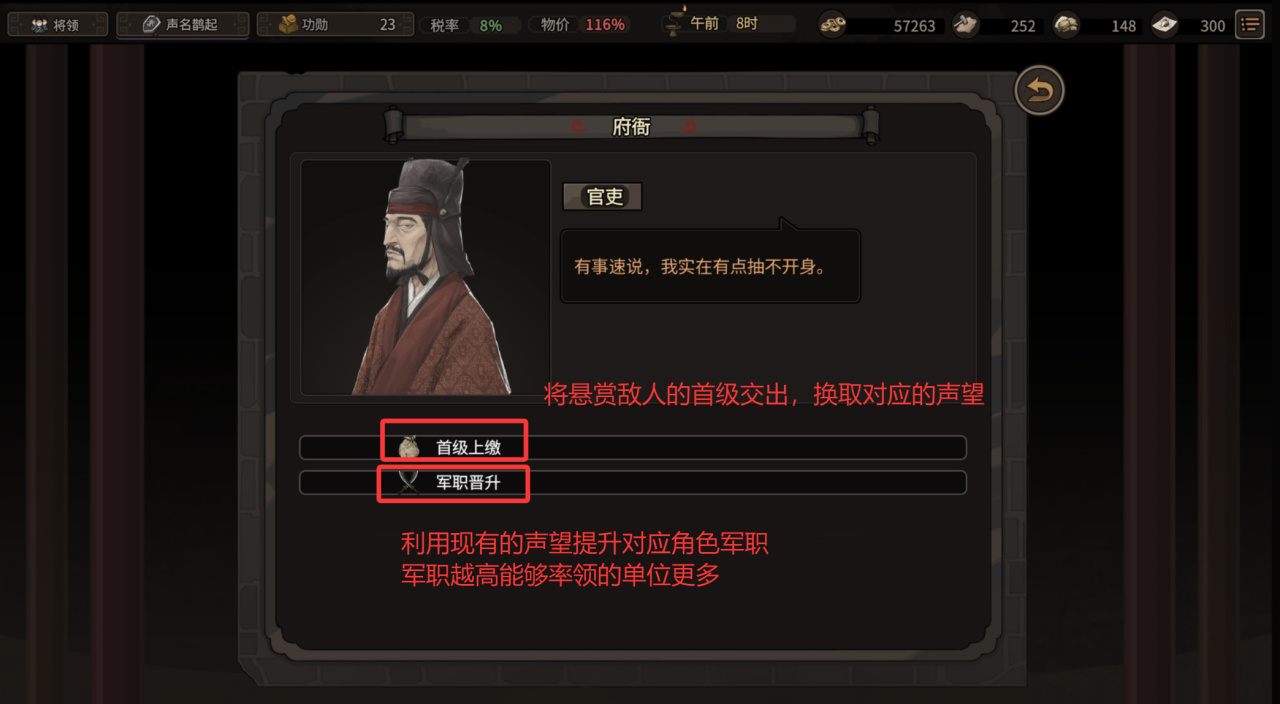Click the crossed swords icon beside 军职晋升
The height and width of the screenshot is (704, 1280).
coord(408,483)
